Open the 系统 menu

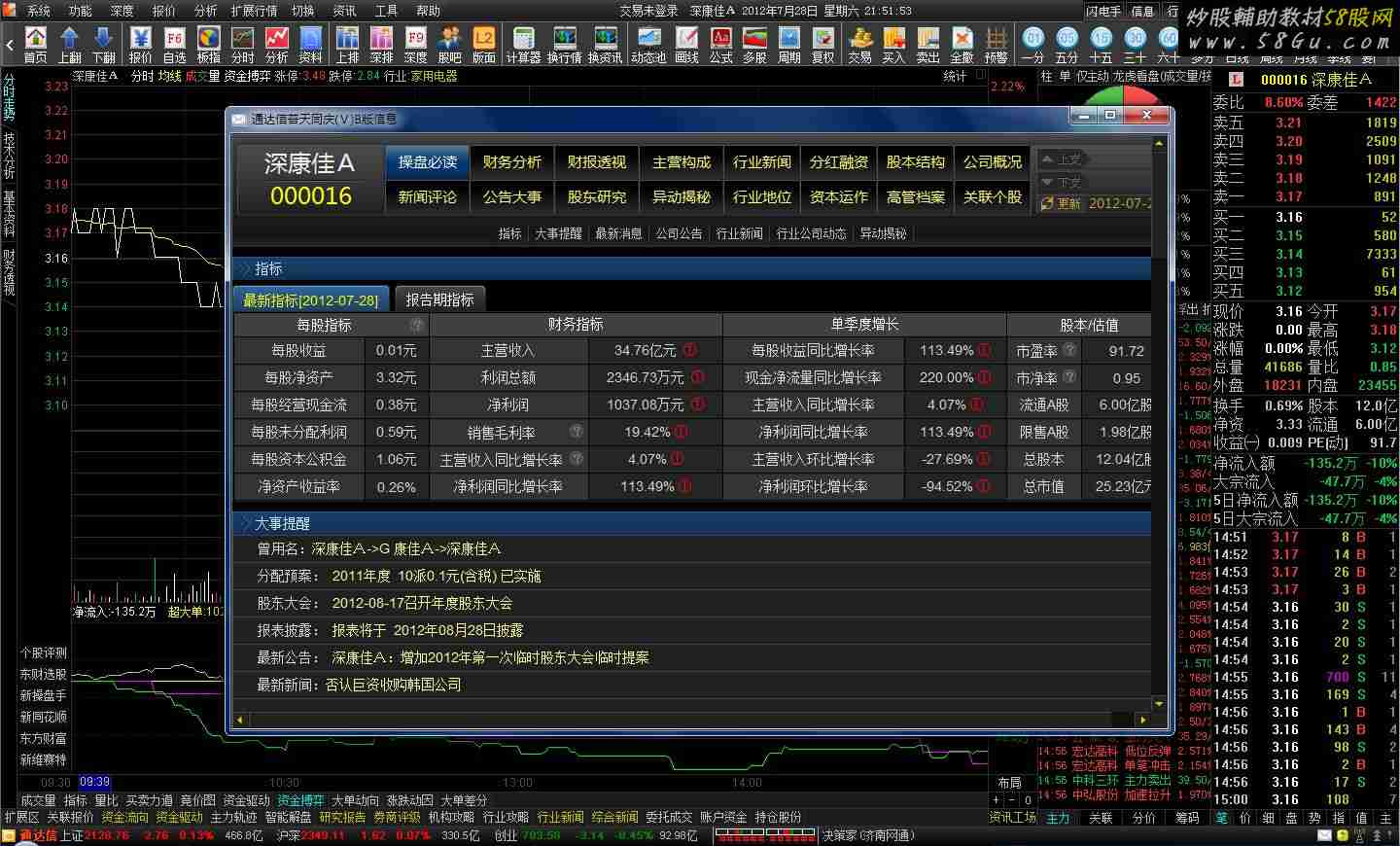pos(39,11)
